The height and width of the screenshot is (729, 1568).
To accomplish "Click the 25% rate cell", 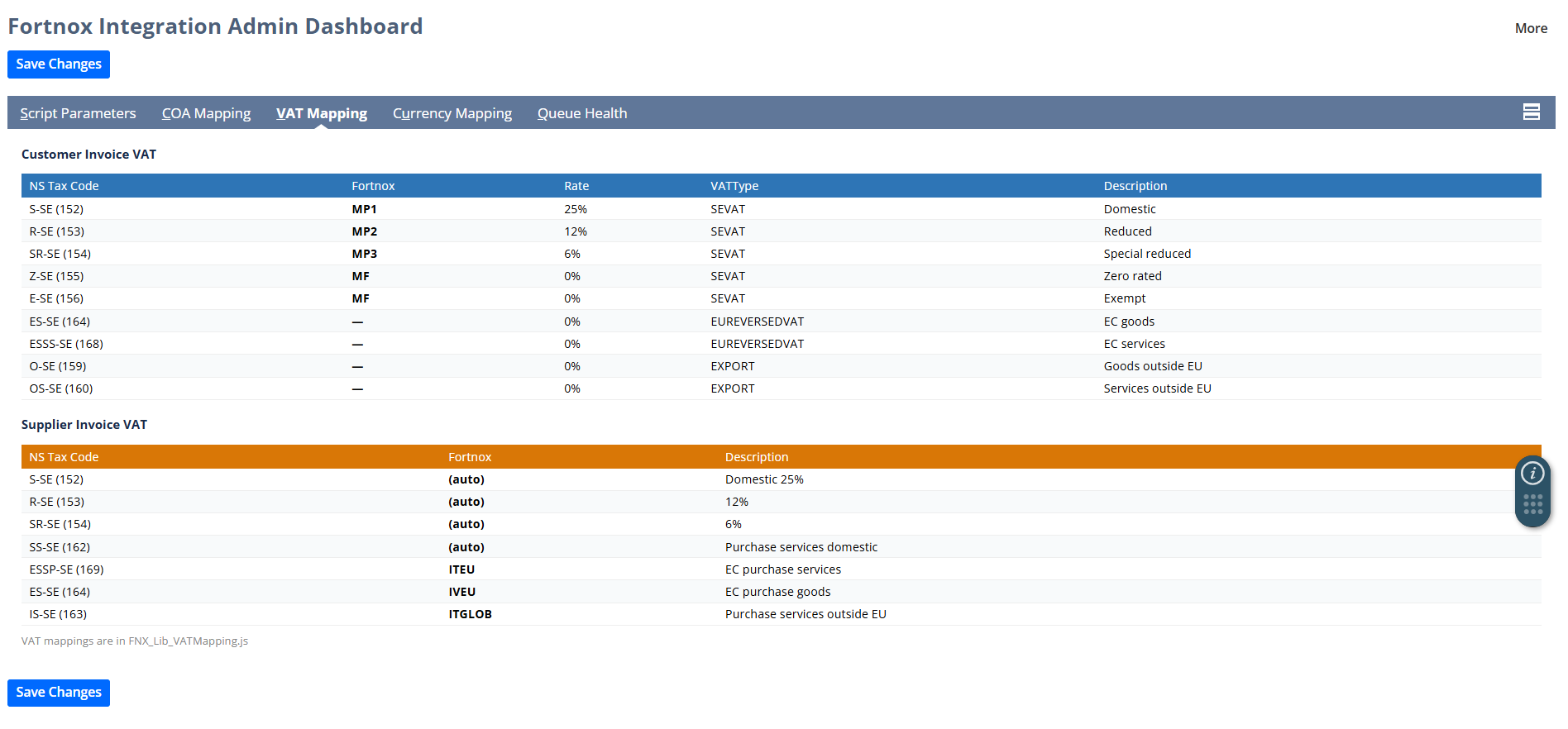I will pos(576,209).
